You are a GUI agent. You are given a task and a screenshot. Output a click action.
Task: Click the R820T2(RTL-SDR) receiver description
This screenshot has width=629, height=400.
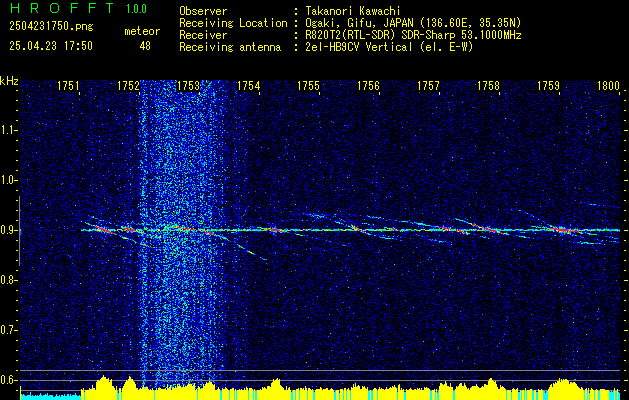click(x=413, y=35)
